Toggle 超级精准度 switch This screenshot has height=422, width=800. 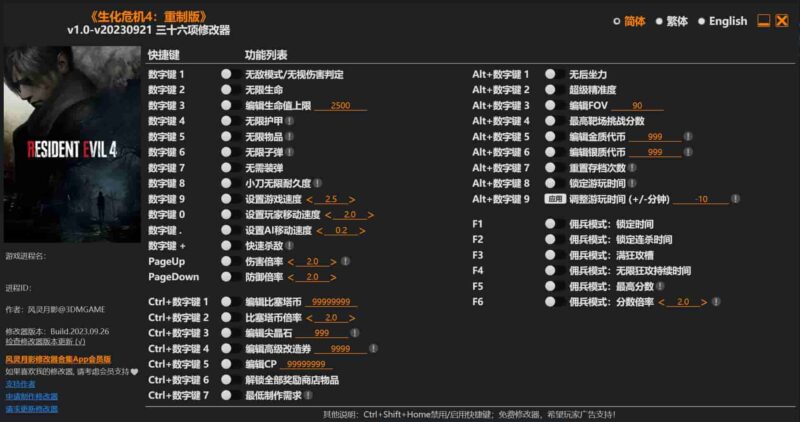coord(554,90)
